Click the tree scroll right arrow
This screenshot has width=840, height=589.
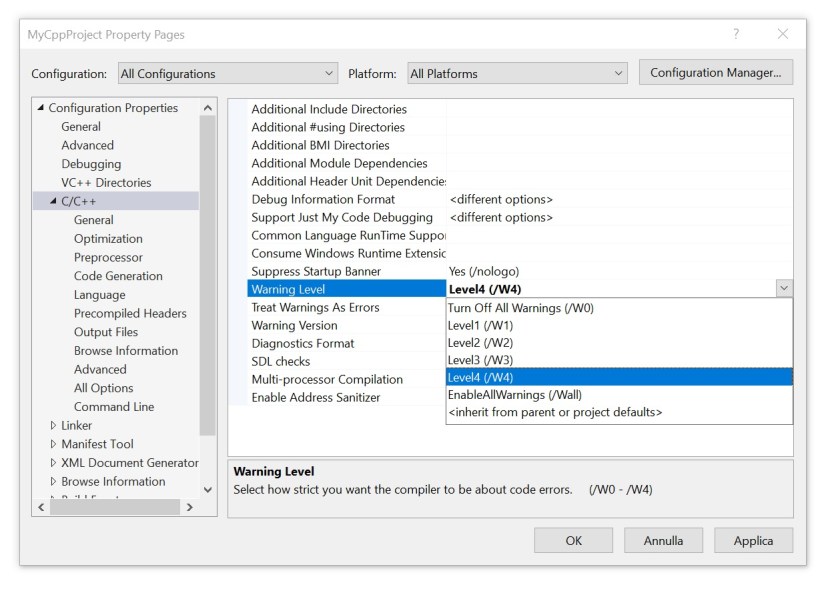coord(189,507)
